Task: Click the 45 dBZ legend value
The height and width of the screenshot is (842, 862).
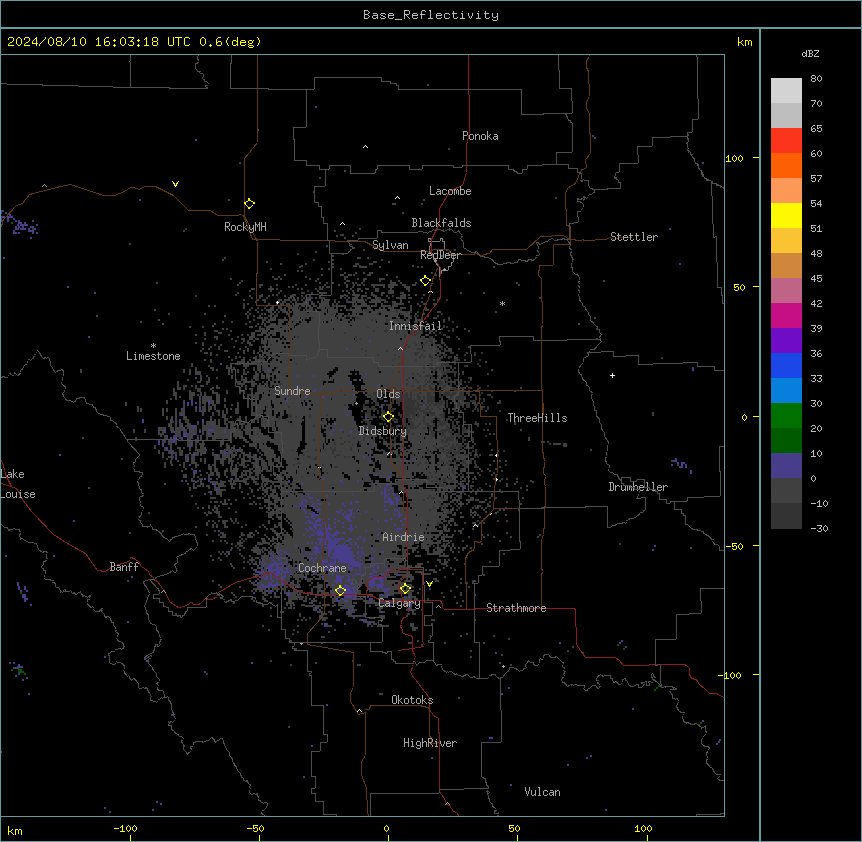Action: pos(816,278)
